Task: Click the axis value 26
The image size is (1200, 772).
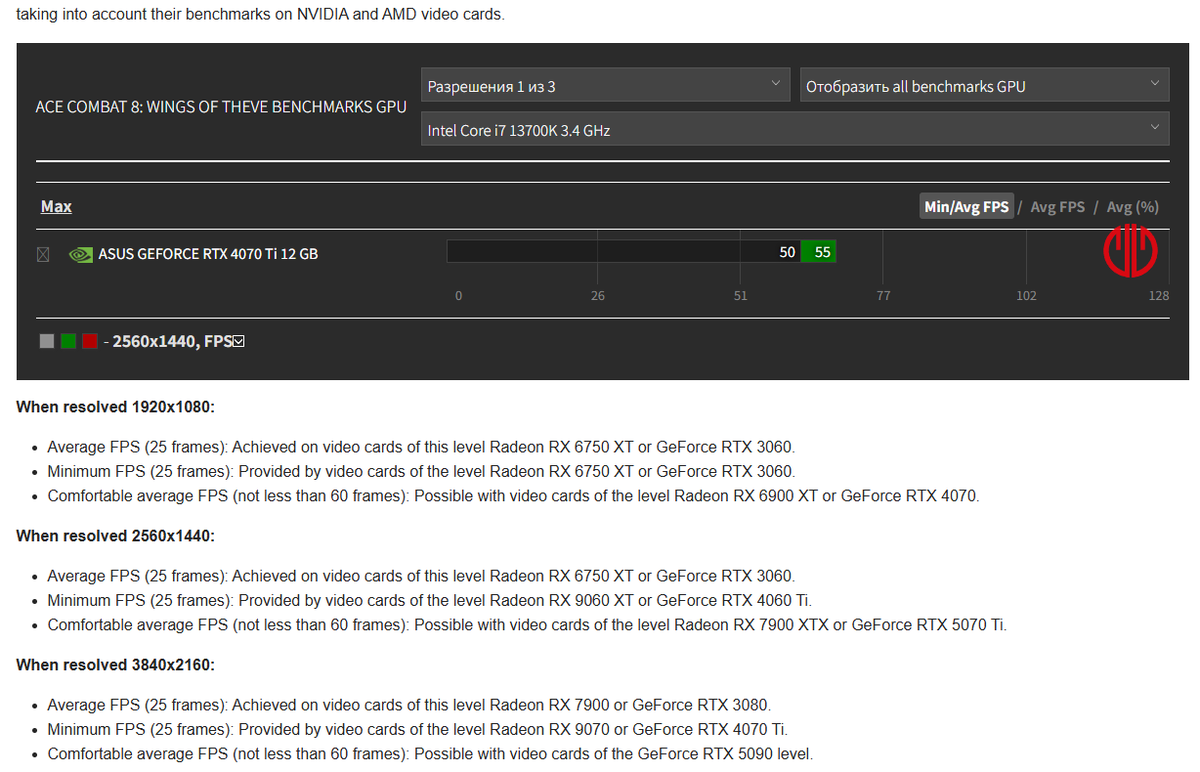Action: point(597,296)
